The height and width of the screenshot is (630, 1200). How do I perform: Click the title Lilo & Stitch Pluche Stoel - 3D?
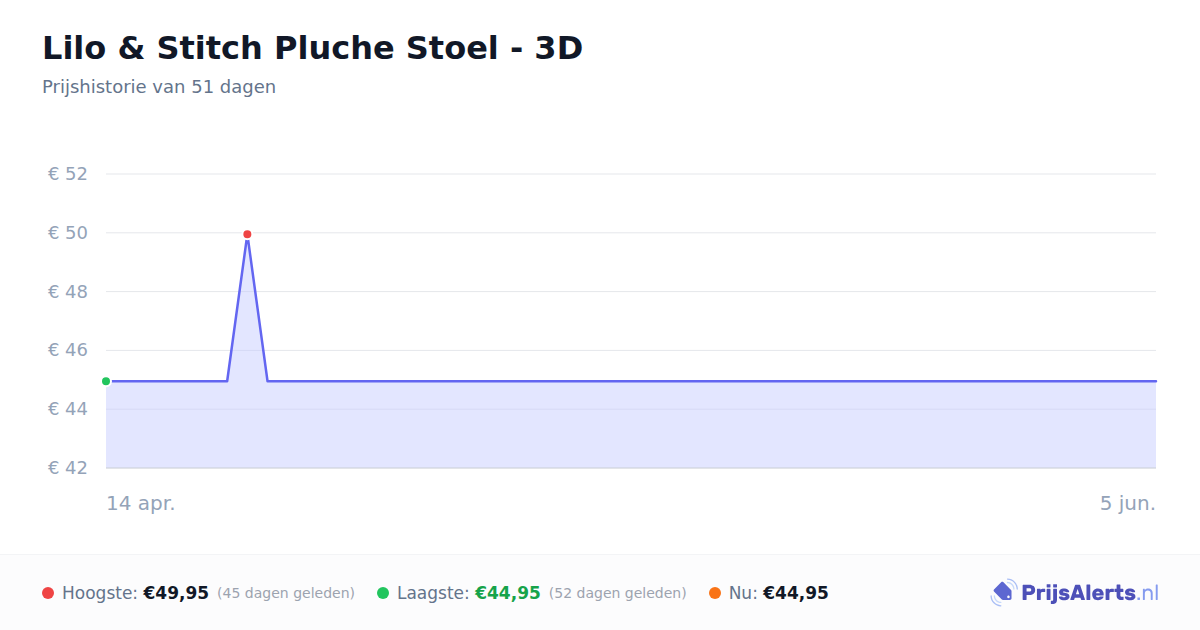(x=312, y=48)
